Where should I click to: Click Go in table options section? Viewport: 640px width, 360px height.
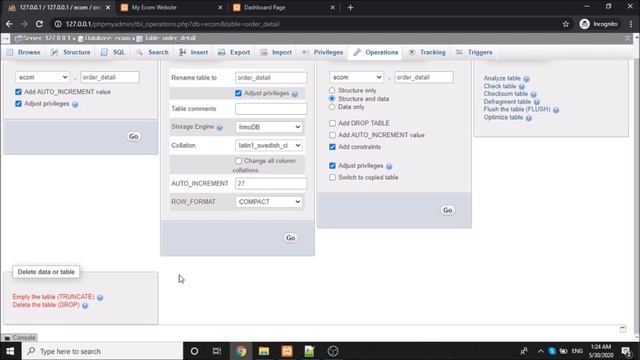pyautogui.click(x=290, y=238)
